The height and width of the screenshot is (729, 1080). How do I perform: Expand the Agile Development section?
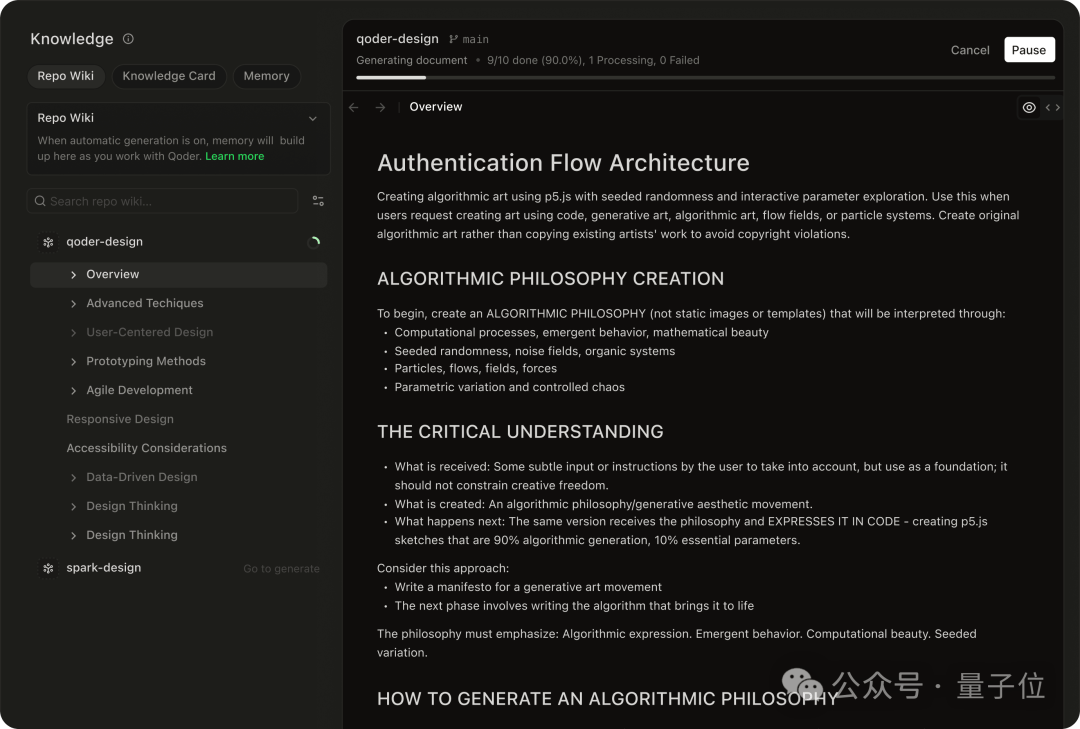(74, 391)
